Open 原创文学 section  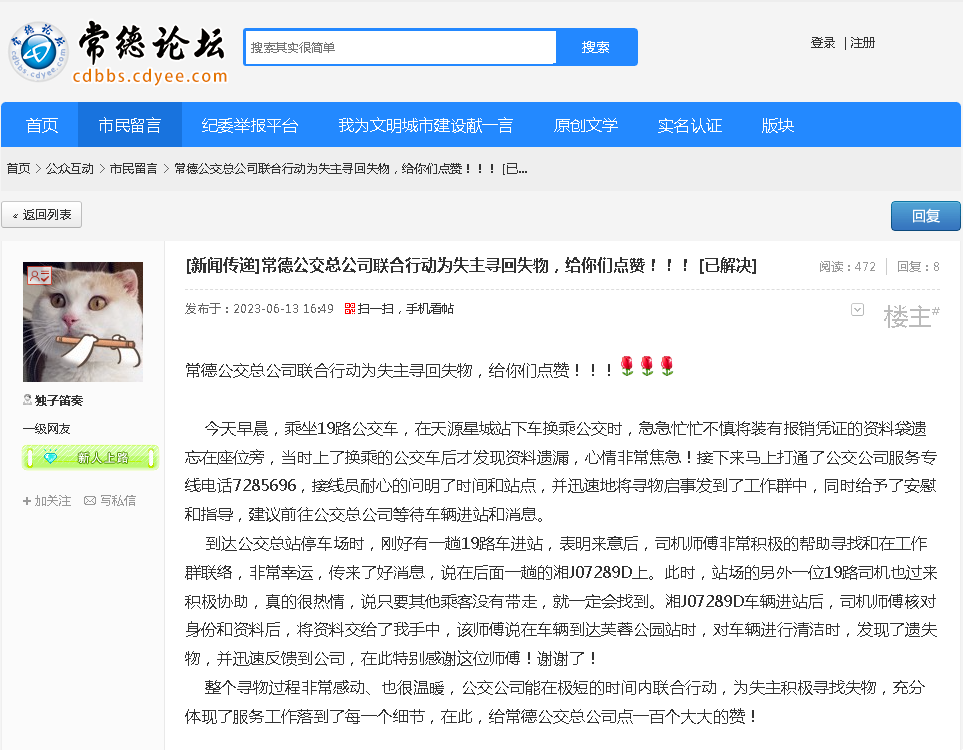585,125
